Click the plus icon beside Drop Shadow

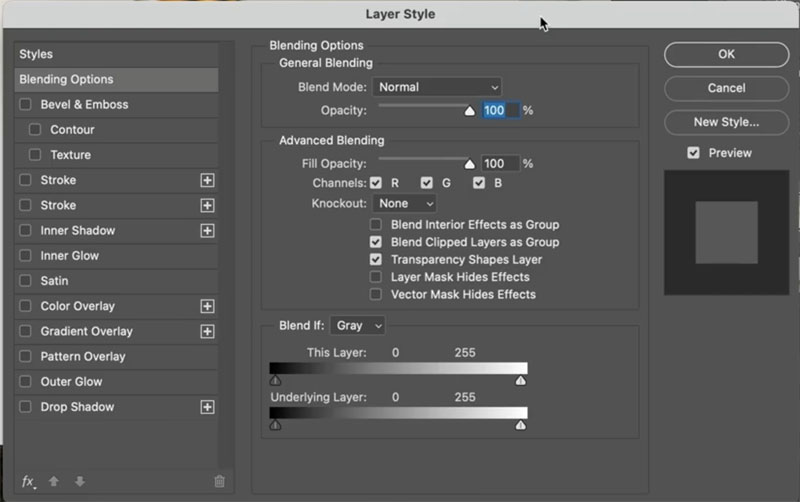click(x=207, y=407)
